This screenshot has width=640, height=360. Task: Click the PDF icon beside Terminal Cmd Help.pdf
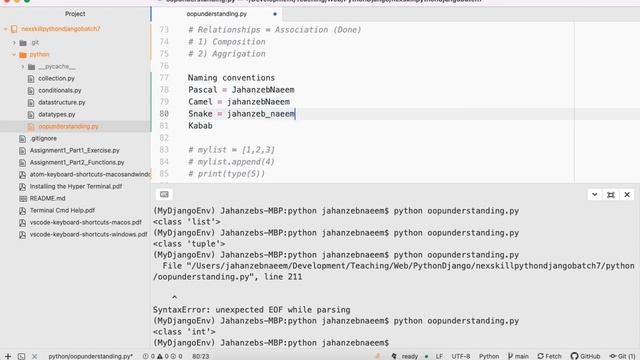(x=22, y=211)
